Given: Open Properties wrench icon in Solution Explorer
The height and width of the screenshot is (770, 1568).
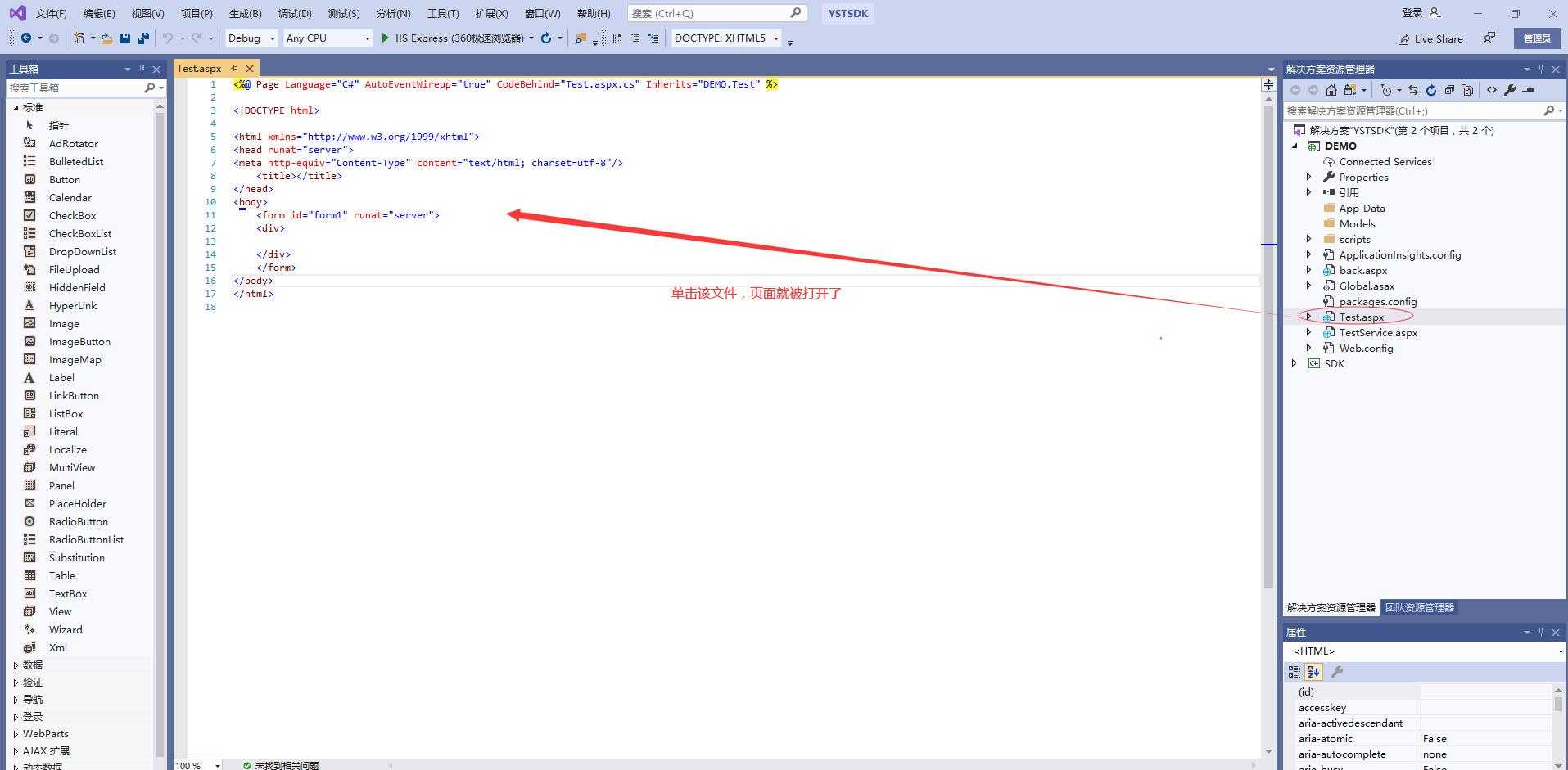Looking at the screenshot, I should 1510,90.
